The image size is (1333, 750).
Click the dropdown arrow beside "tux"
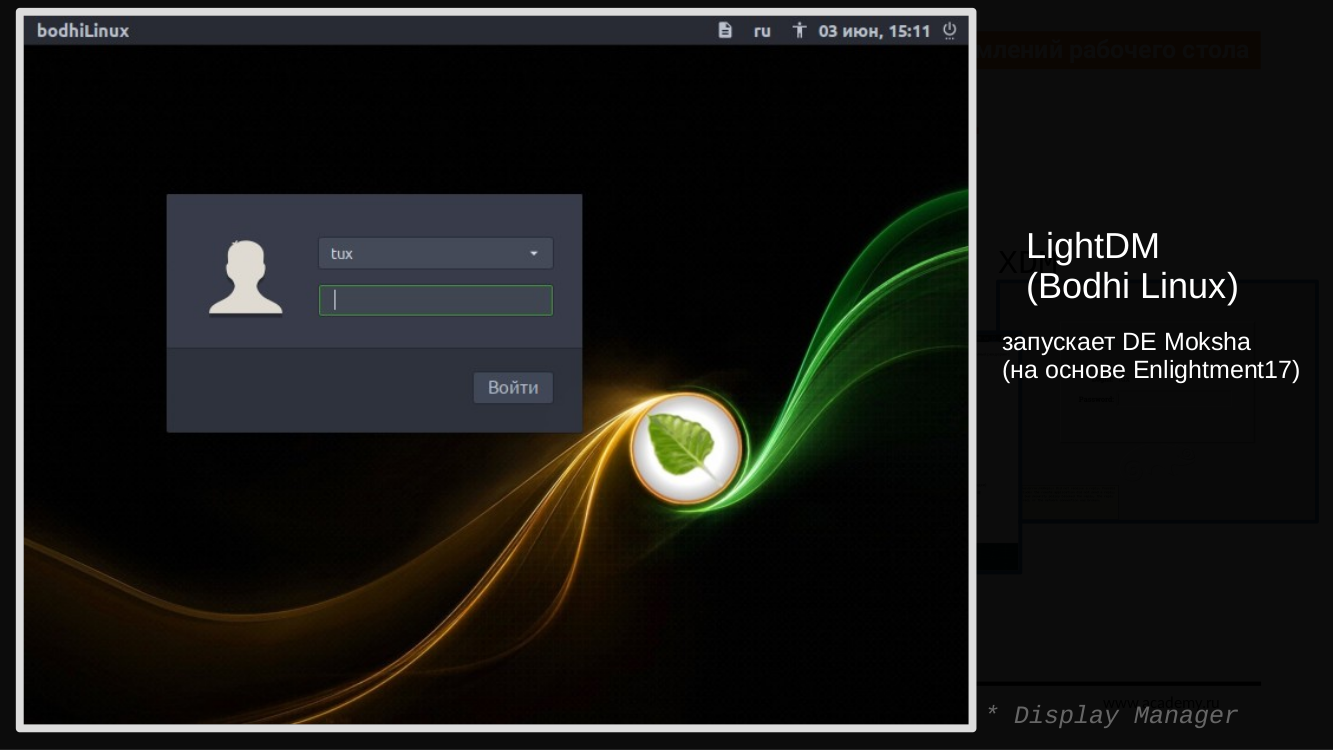[534, 253]
